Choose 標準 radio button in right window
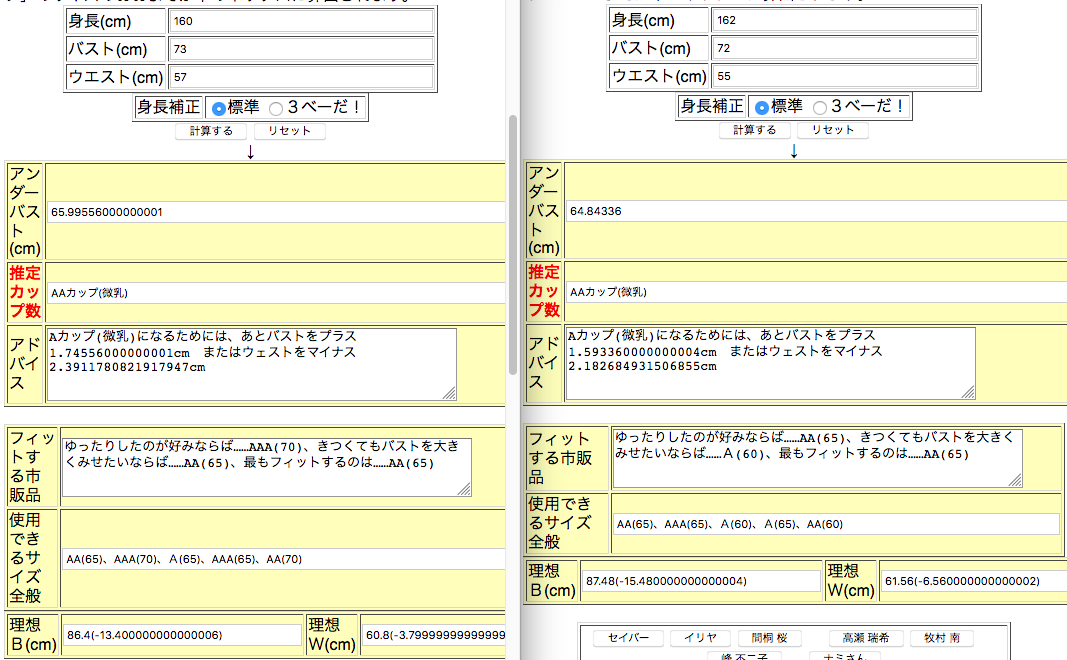 point(762,107)
